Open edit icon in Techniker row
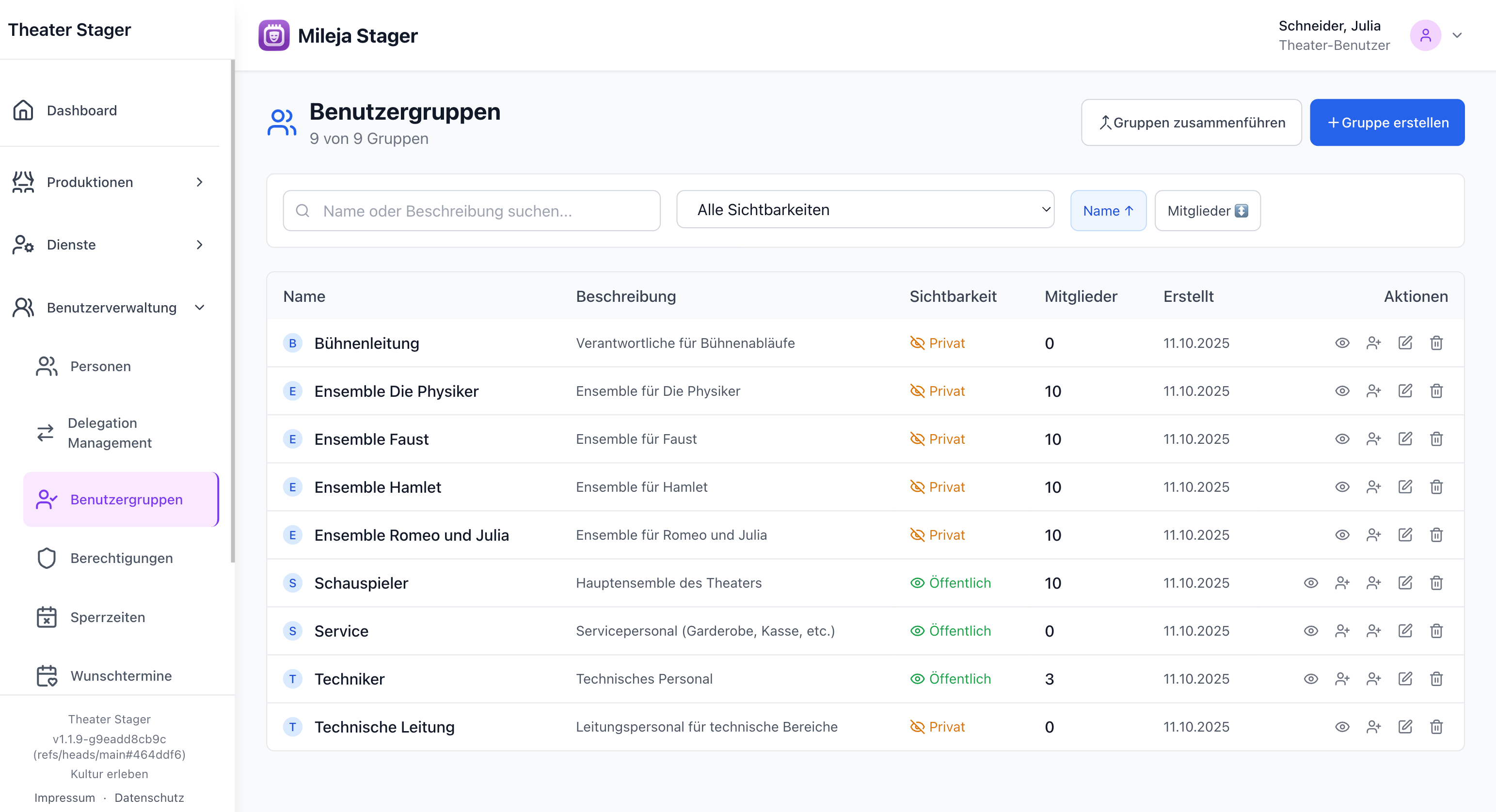Screen dimensions: 1496x812 click(x=1404, y=678)
